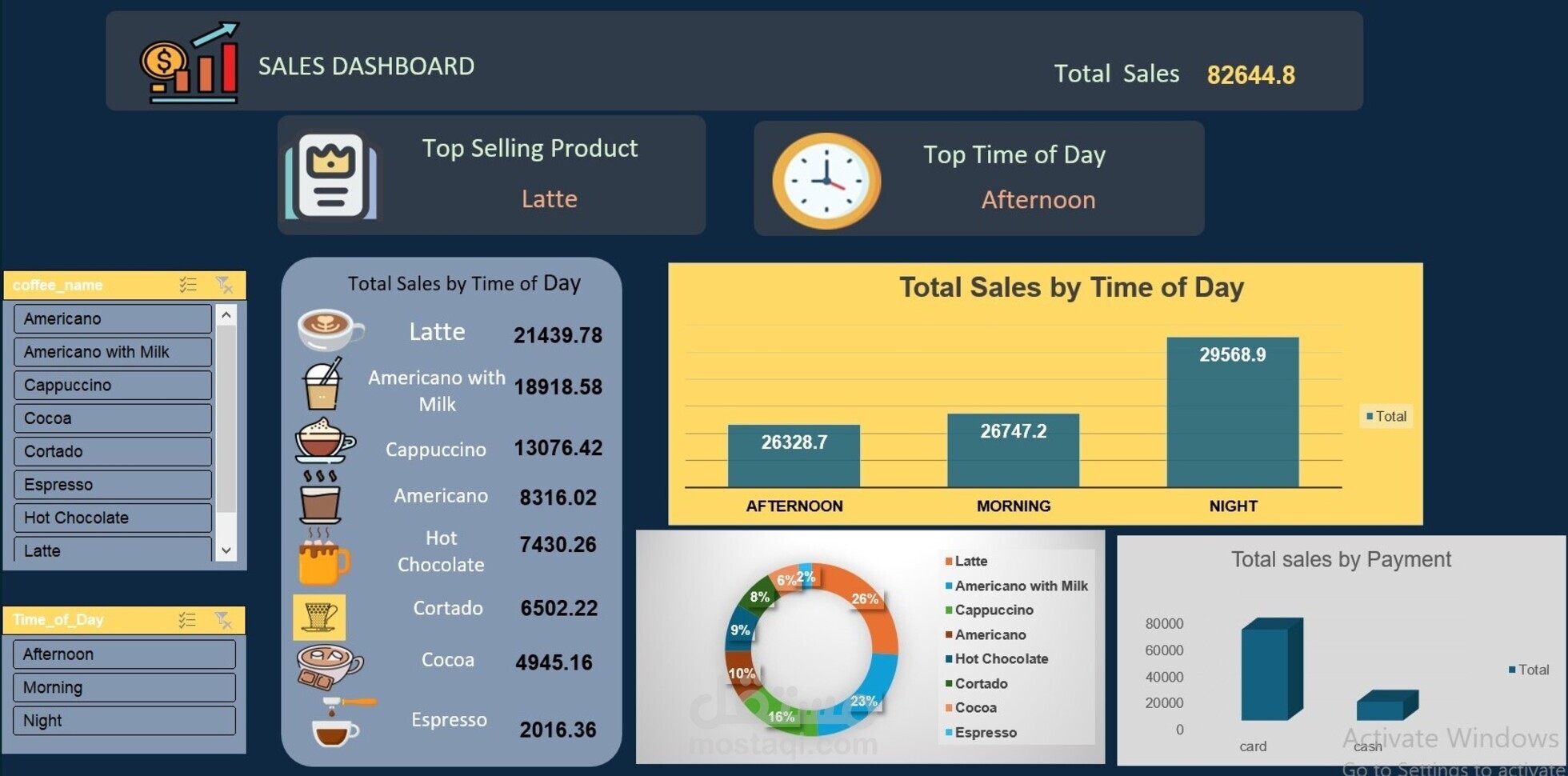1568x776 pixels.
Task: Enable multi-select on the coffee_name slicer
Action: (x=188, y=285)
